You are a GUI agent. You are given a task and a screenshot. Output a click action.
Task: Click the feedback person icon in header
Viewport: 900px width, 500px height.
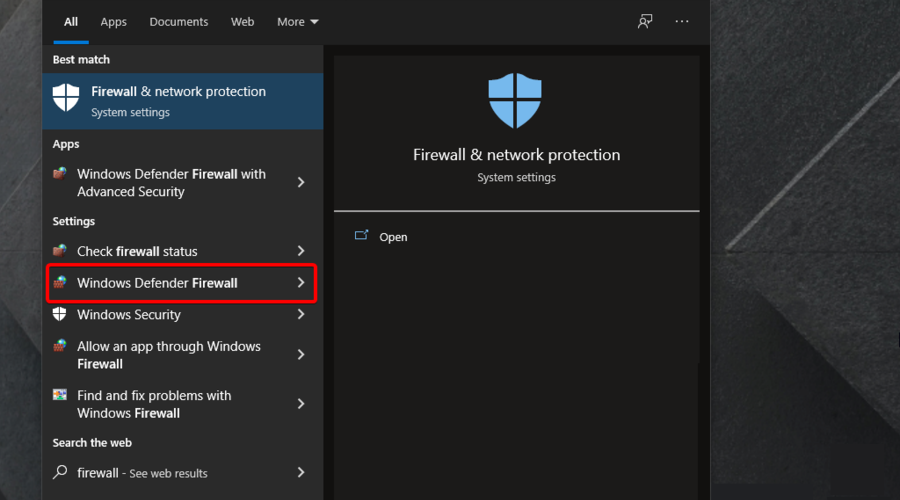(x=645, y=22)
